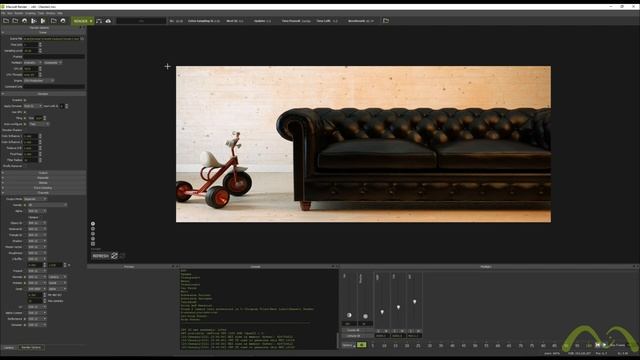The height and width of the screenshot is (360, 640).
Task: Click small icon right of refresh arrows
Action: pyautogui.click(x=122, y=256)
